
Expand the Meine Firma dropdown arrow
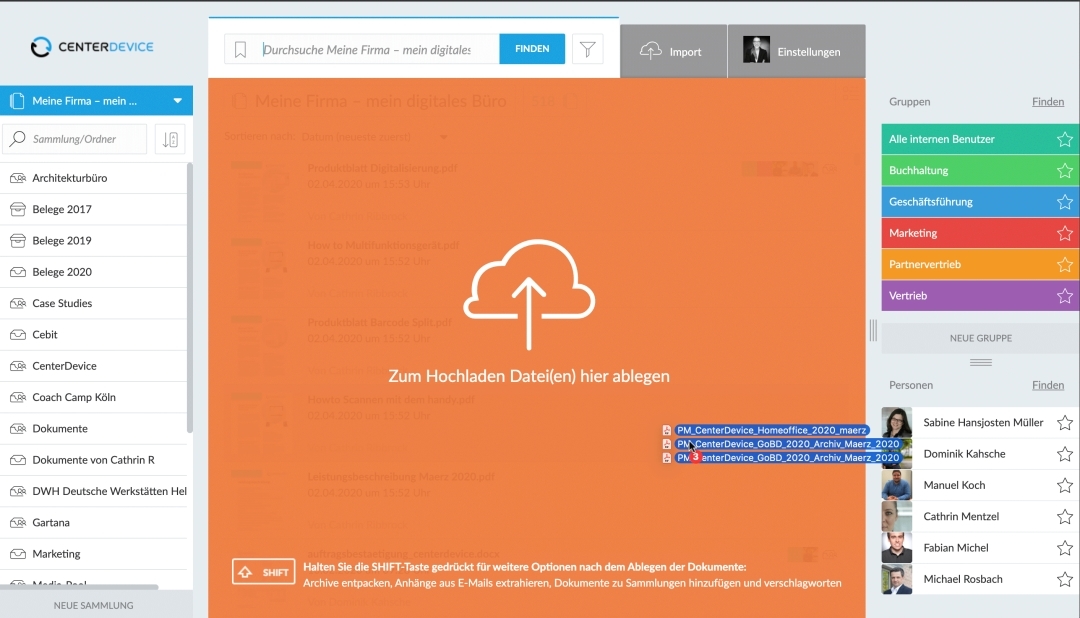point(178,101)
